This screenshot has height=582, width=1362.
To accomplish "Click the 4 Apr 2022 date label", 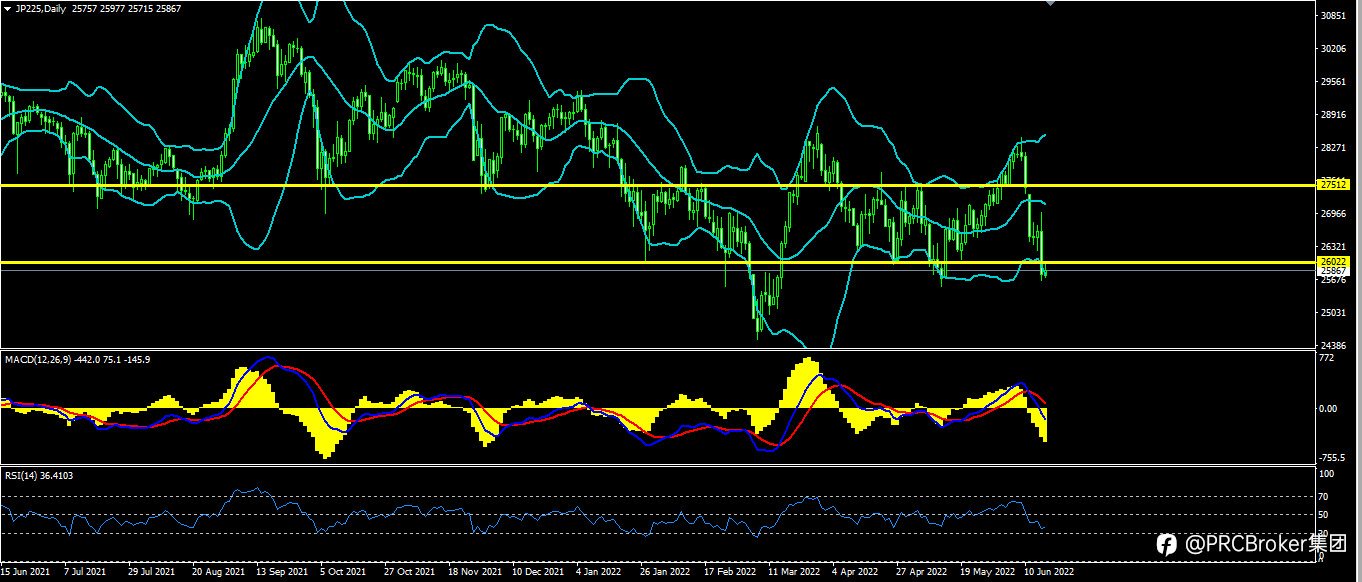I will tap(855, 573).
